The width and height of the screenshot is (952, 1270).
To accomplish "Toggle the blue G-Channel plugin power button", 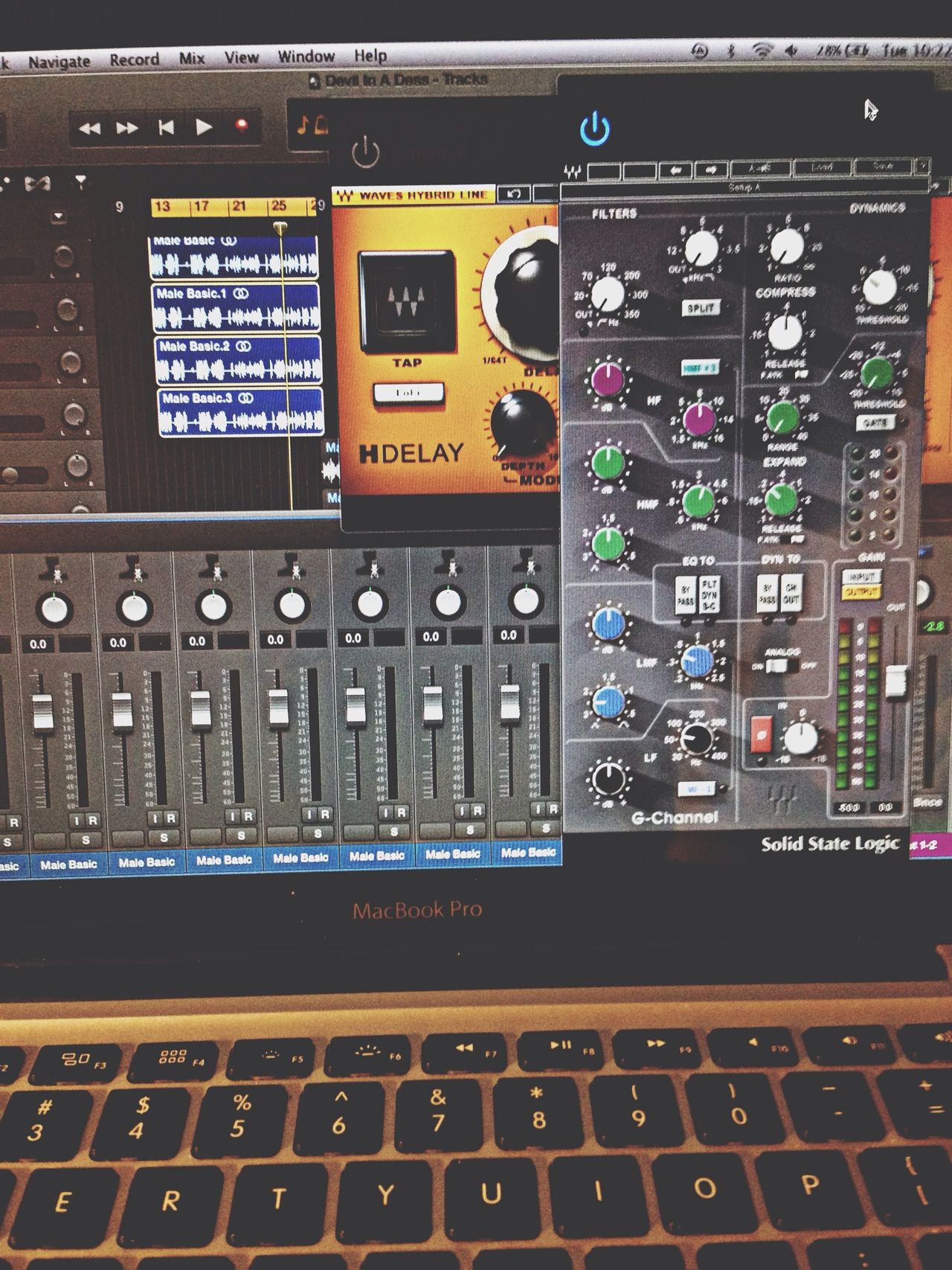I will (595, 129).
